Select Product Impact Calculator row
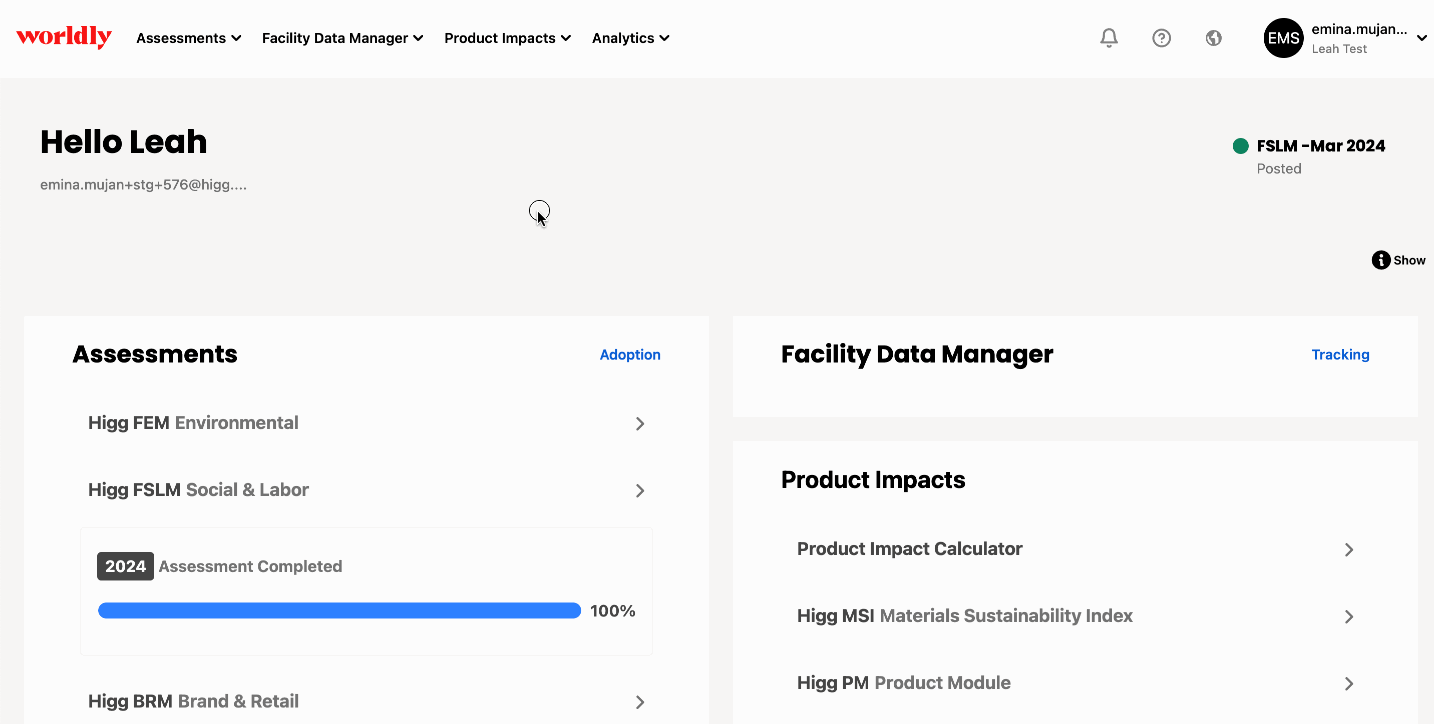 1076,549
